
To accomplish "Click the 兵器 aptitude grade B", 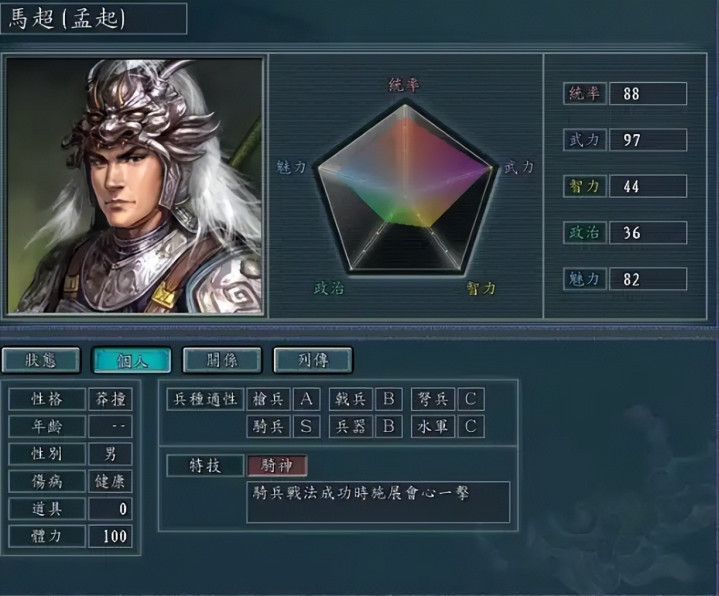I will tap(388, 426).
